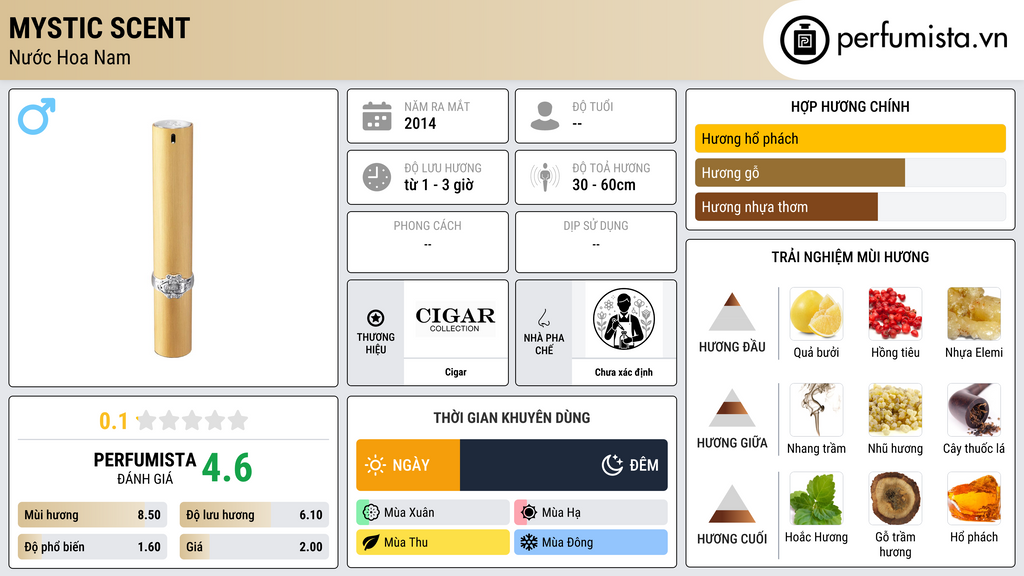Click the Phong cách card
The width and height of the screenshot is (1024, 576).
pyautogui.click(x=428, y=242)
